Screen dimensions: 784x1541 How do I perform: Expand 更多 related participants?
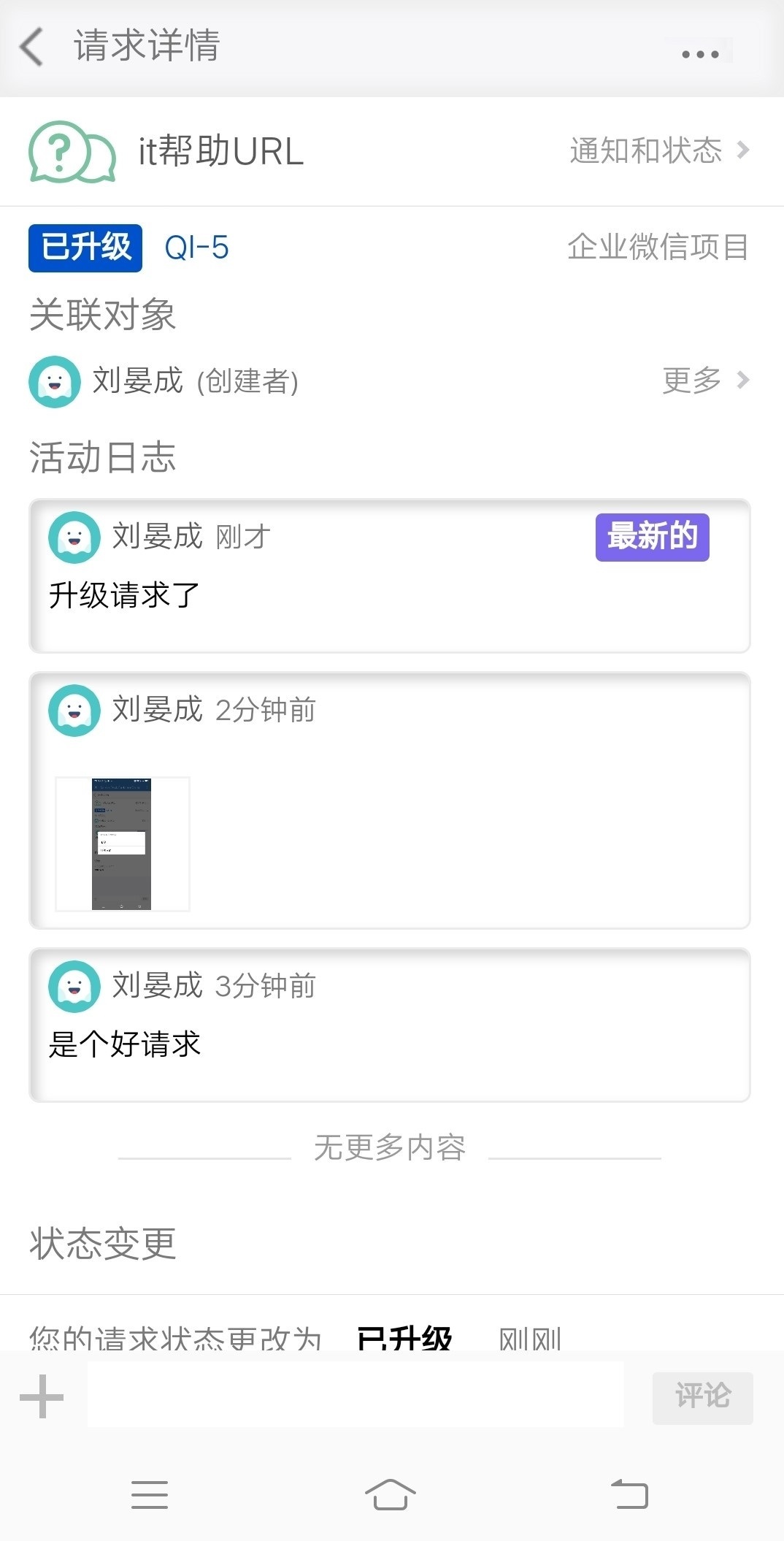pos(704,380)
